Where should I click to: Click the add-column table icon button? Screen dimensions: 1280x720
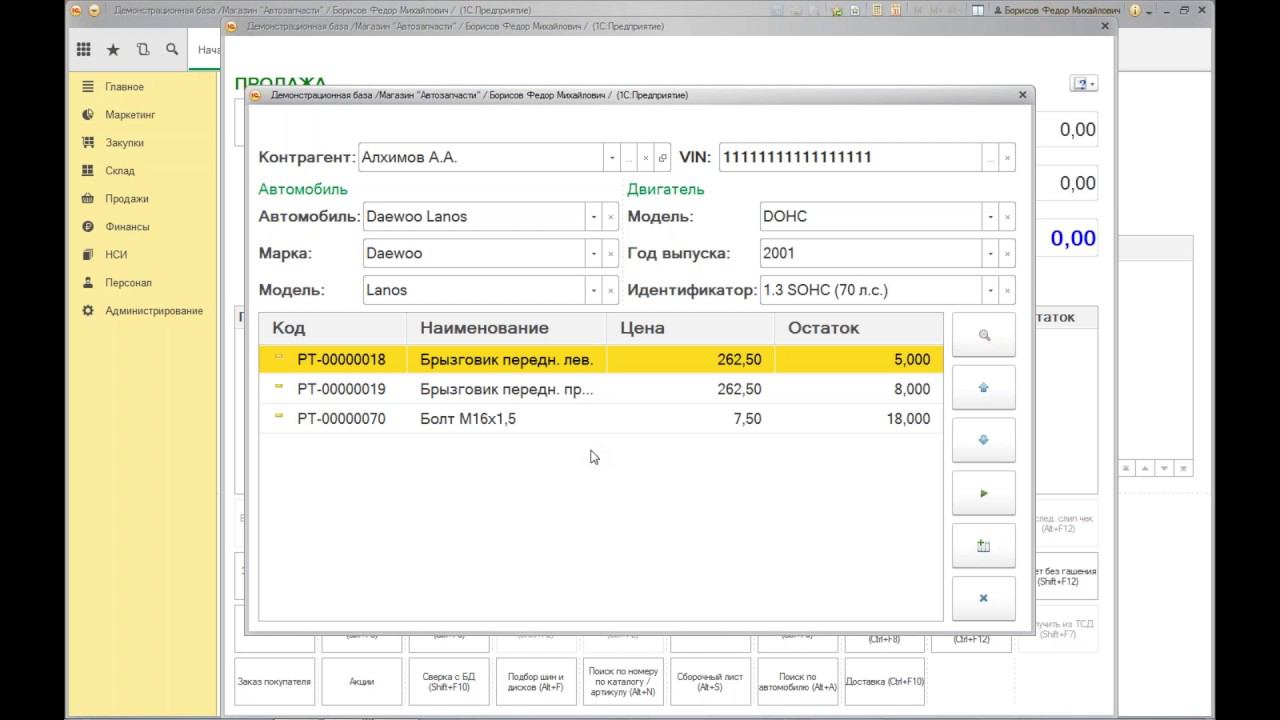point(983,546)
